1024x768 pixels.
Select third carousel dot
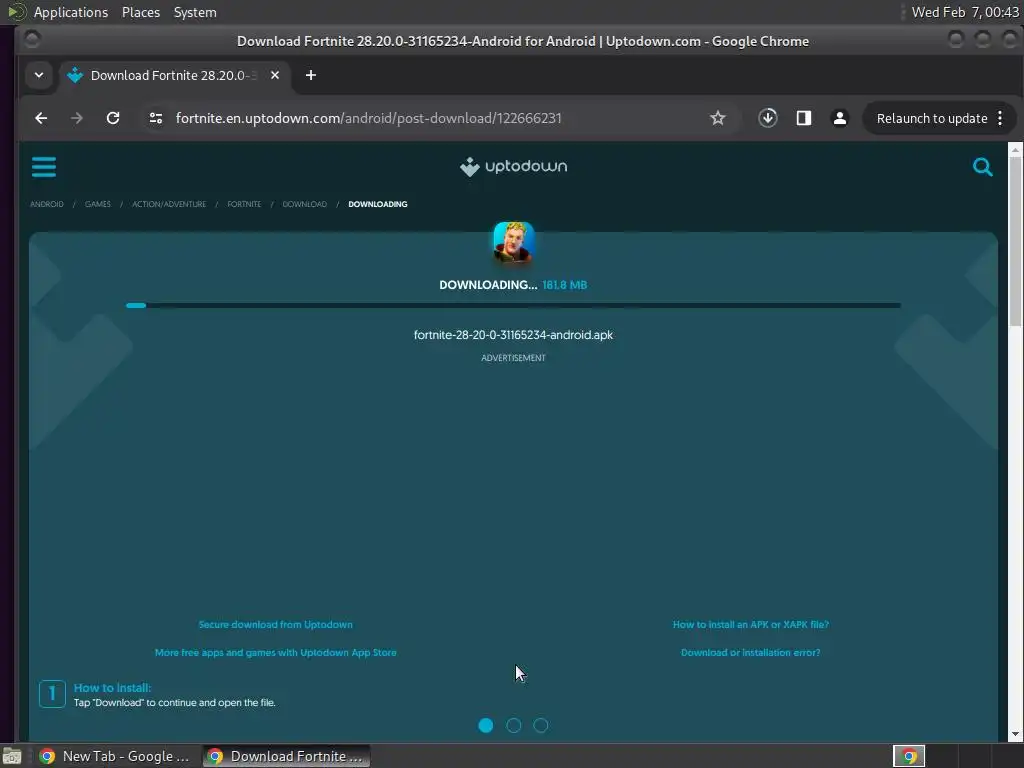click(541, 725)
